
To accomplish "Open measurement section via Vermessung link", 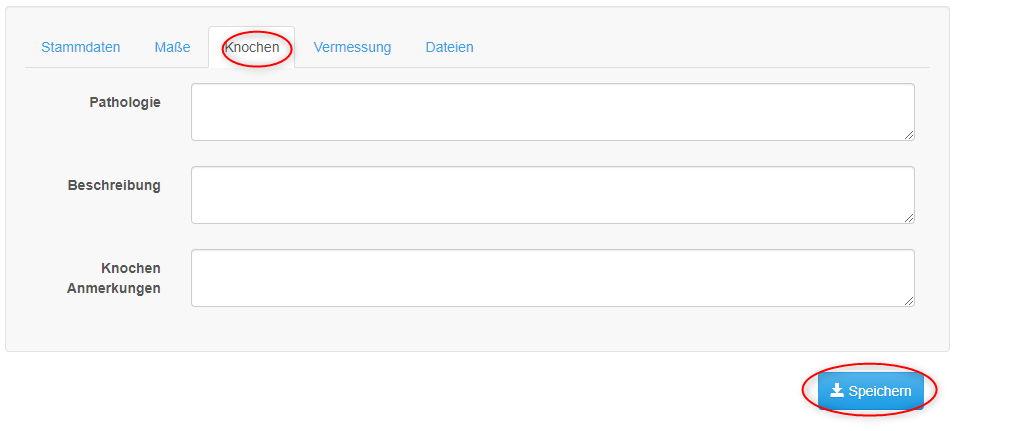I will coord(352,47).
